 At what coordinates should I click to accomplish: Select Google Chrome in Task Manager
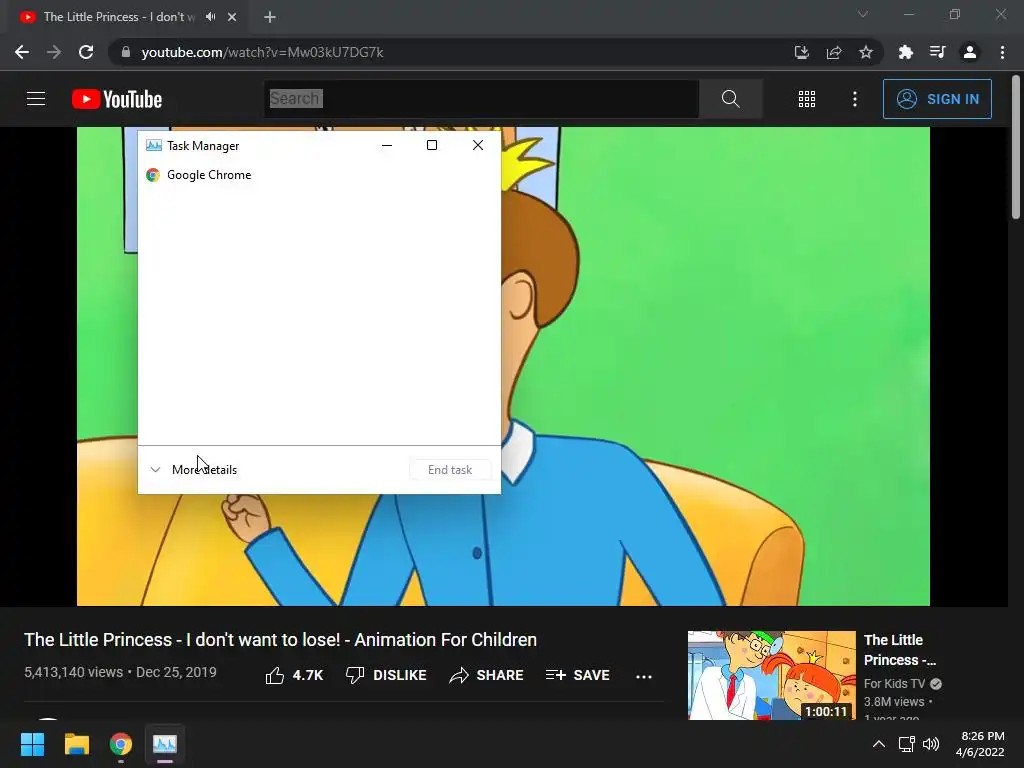coord(319,175)
